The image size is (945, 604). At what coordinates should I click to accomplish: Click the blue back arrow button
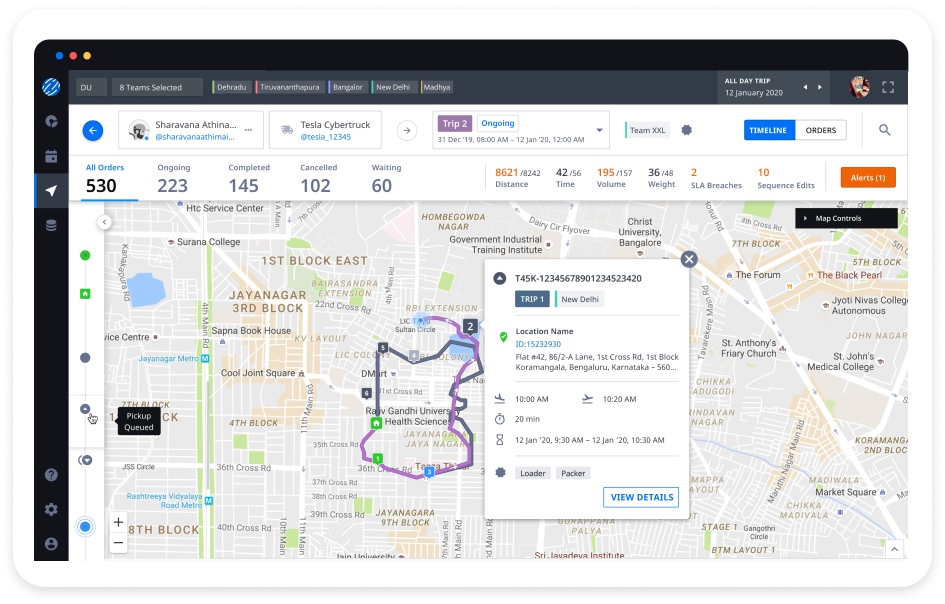(x=93, y=130)
